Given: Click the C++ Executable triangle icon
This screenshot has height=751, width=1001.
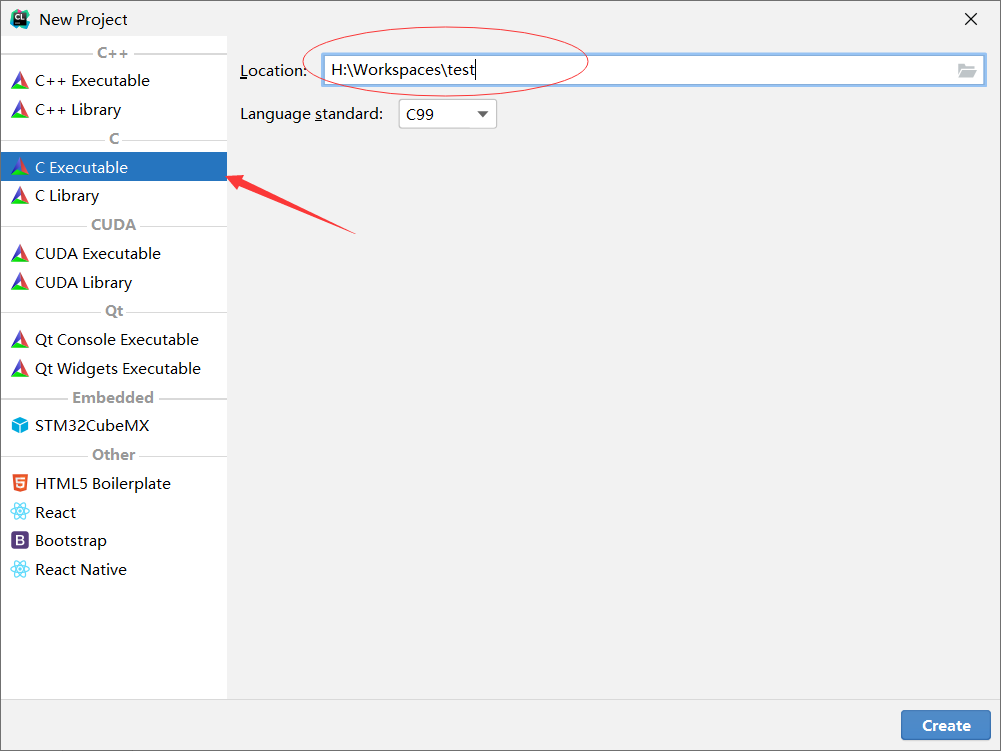Looking at the screenshot, I should [20, 81].
